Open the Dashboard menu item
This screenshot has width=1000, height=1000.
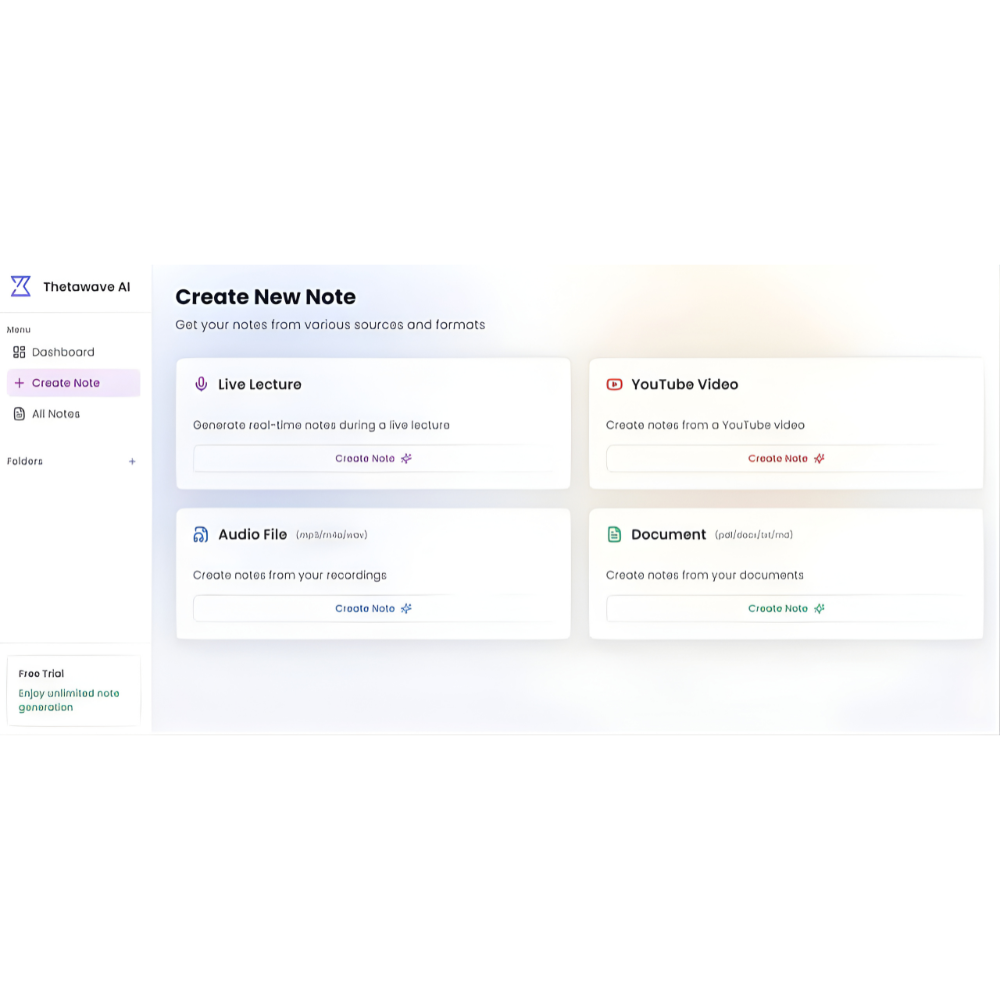[x=63, y=352]
